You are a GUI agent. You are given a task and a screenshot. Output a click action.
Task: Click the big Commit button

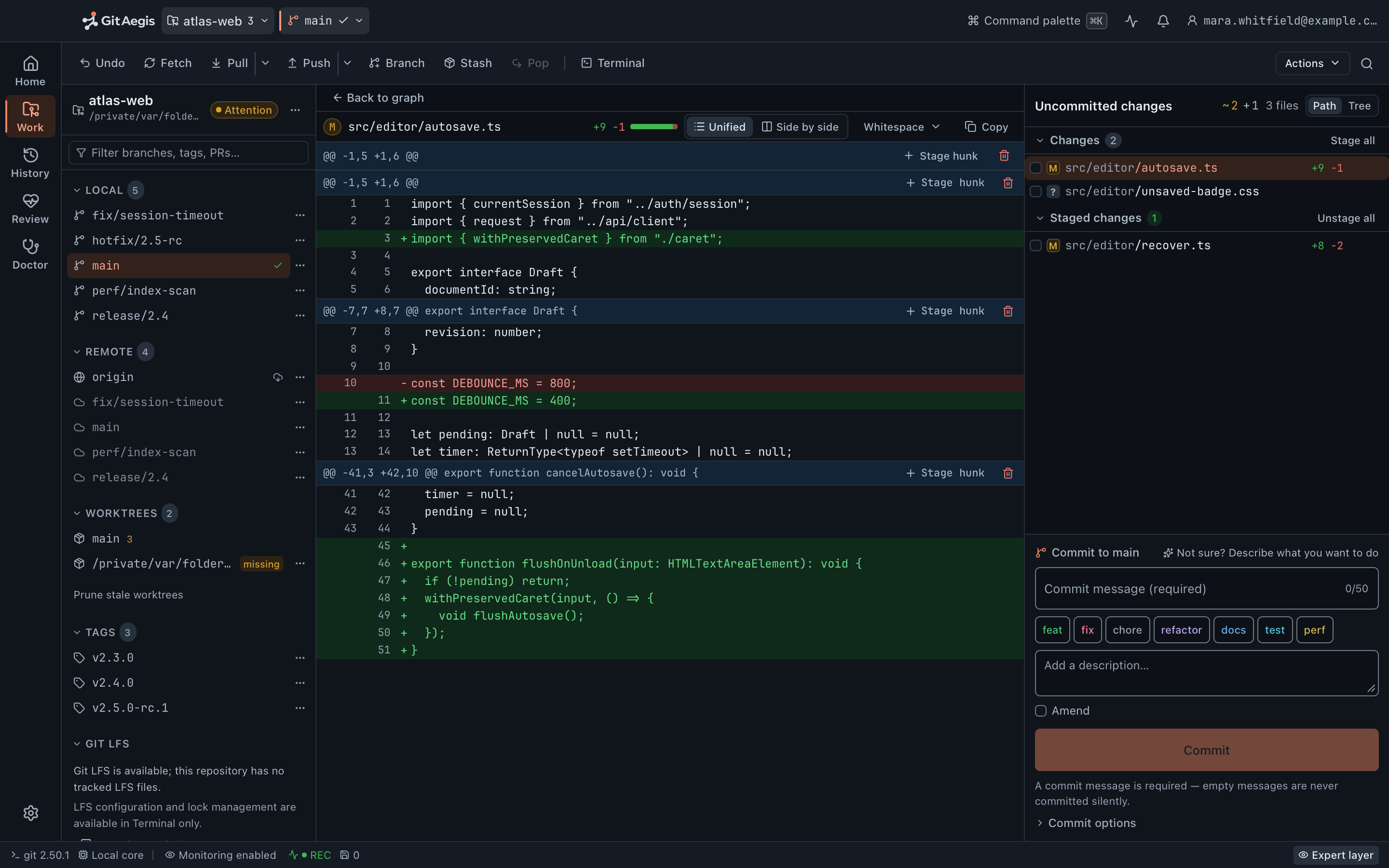1206,750
